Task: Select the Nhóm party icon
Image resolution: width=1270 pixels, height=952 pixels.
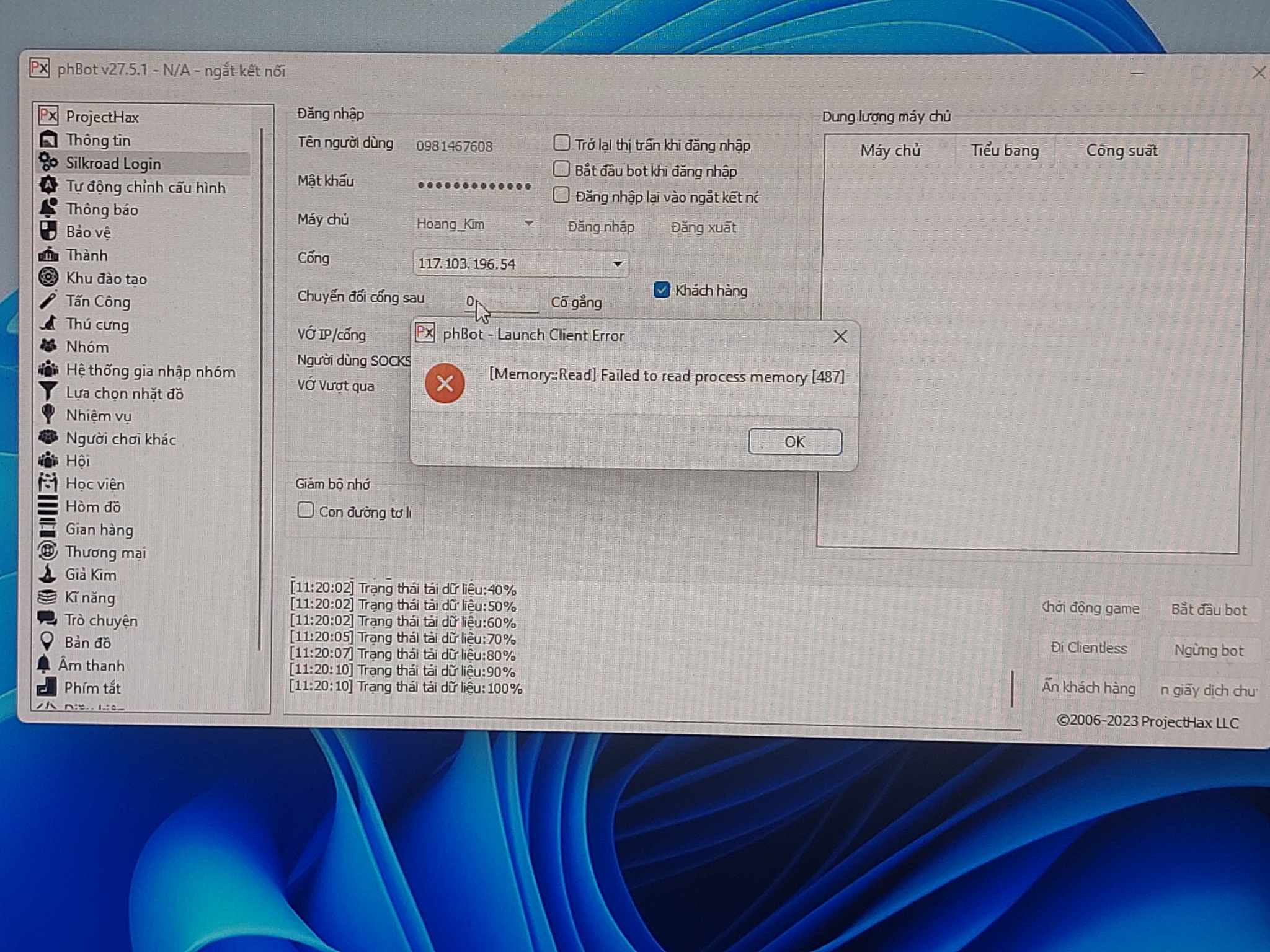Action: [48, 346]
